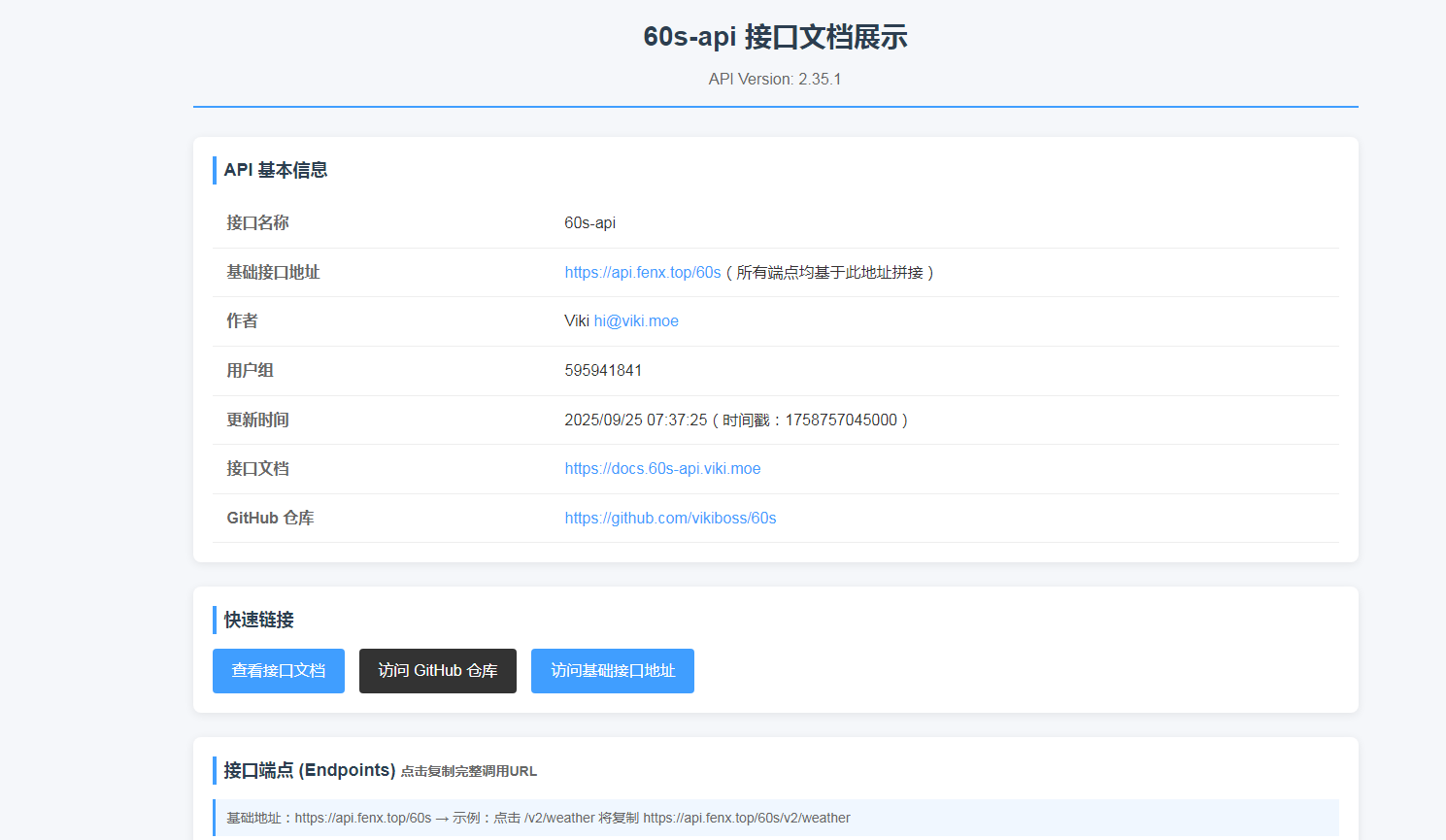
Task: Click the 作者 row label
Action: coord(242,321)
